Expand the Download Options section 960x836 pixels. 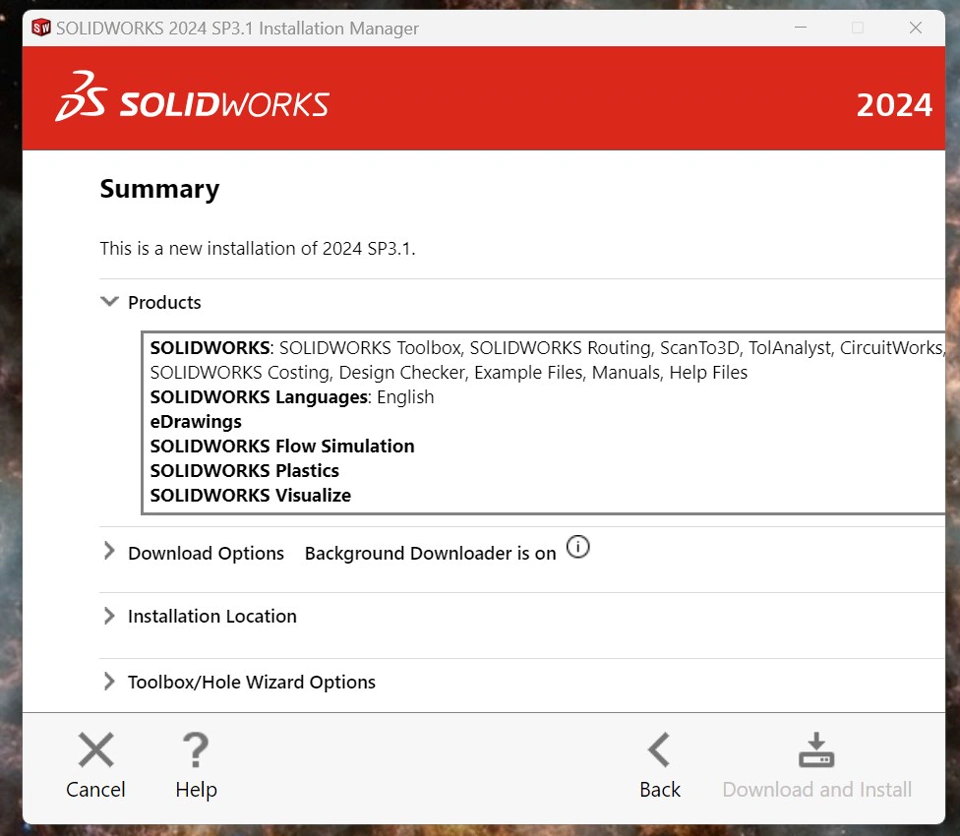[x=109, y=551]
